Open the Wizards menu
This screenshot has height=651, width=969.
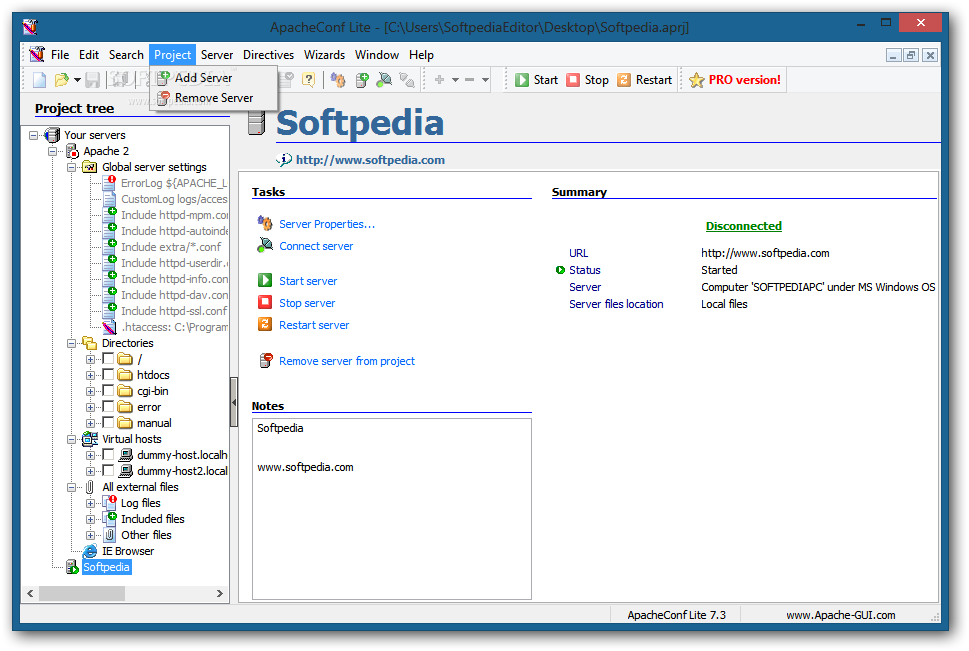[324, 54]
